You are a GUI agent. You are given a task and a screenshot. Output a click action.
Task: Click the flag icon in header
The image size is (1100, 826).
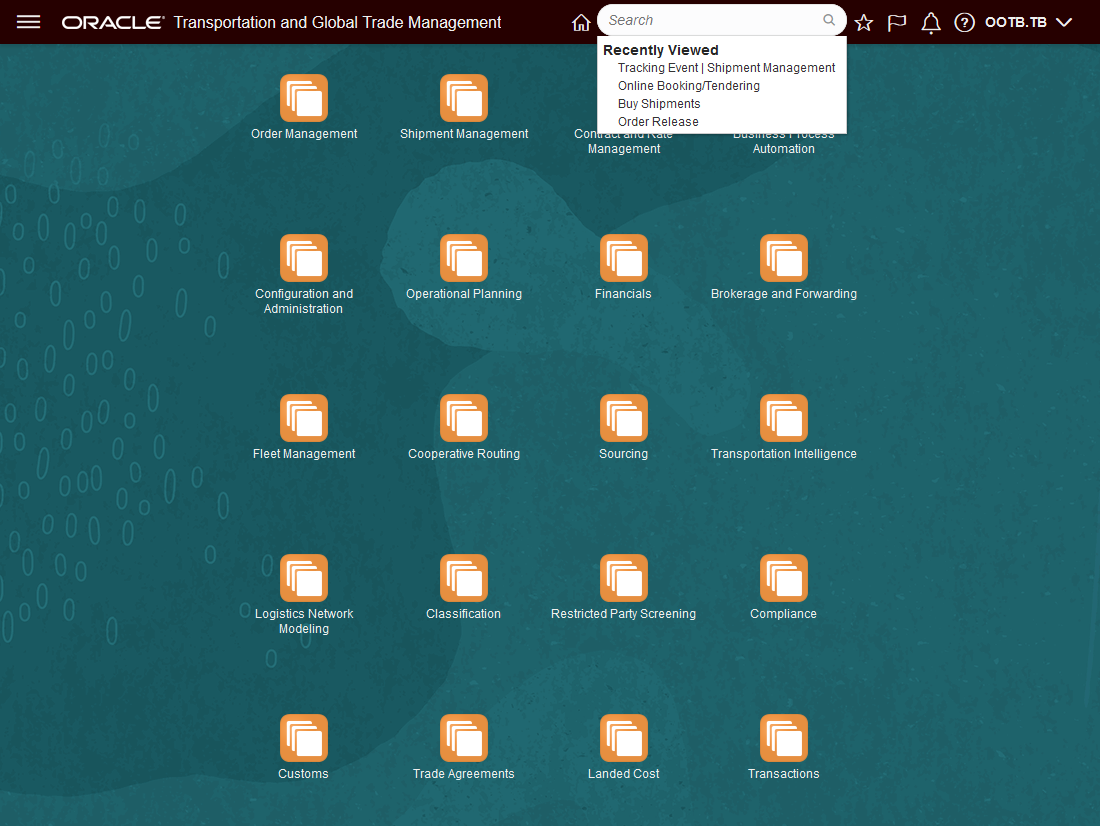tap(897, 22)
